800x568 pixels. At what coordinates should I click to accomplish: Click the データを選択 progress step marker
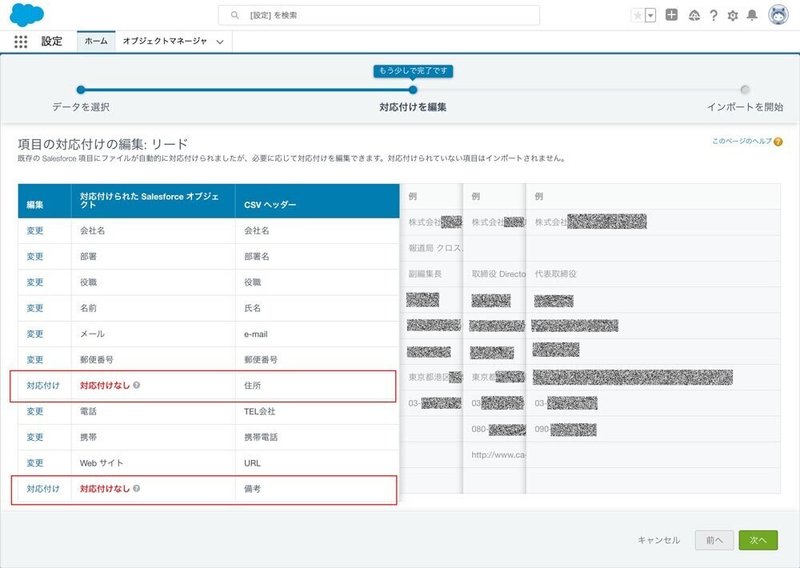[x=81, y=90]
